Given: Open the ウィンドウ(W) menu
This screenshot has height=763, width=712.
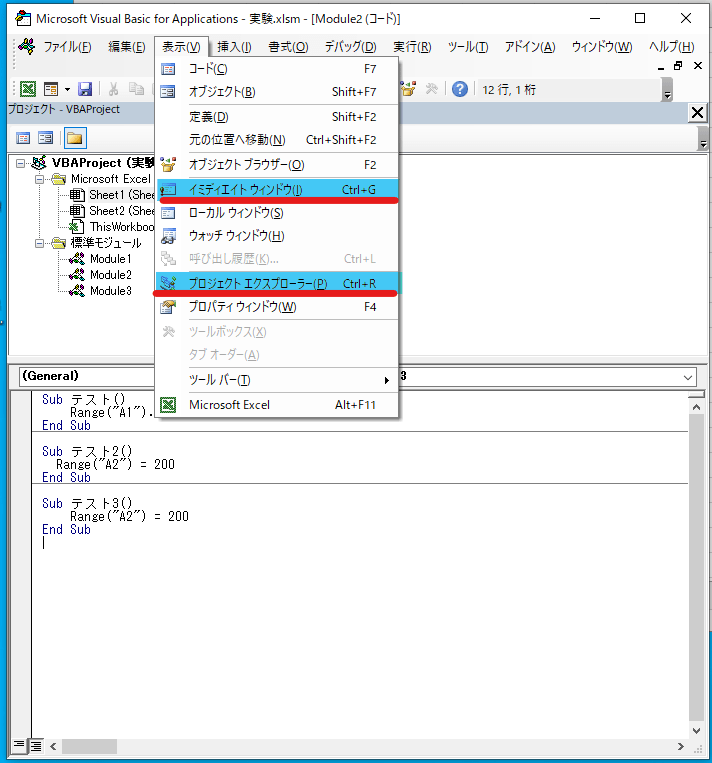Looking at the screenshot, I should click(x=602, y=47).
